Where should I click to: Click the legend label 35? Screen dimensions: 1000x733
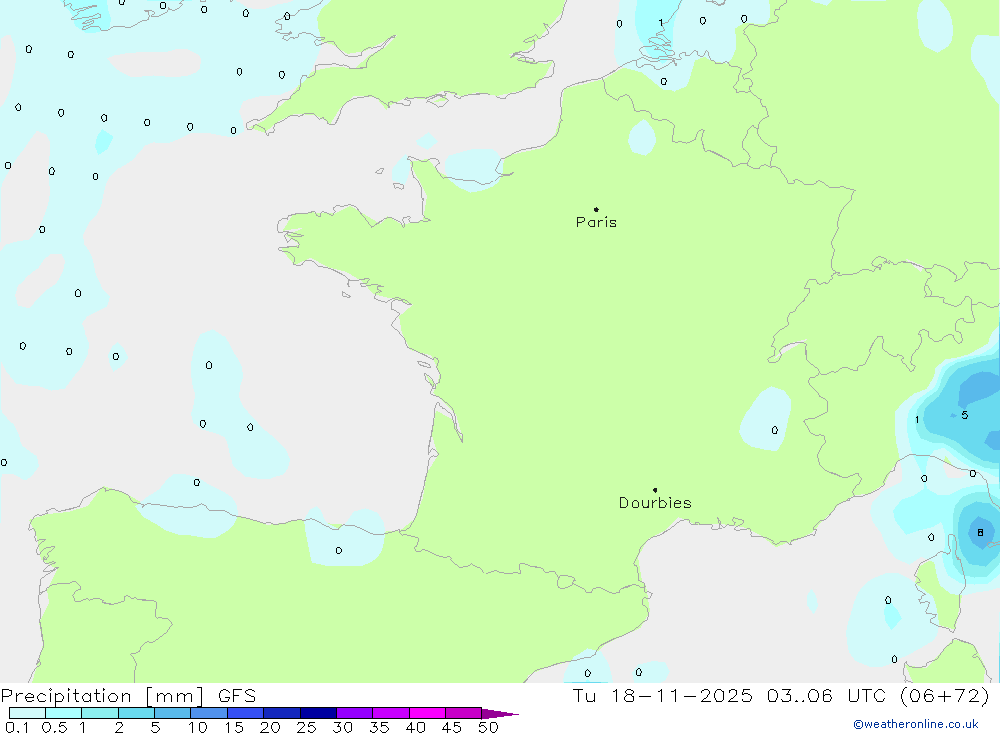coord(379,727)
